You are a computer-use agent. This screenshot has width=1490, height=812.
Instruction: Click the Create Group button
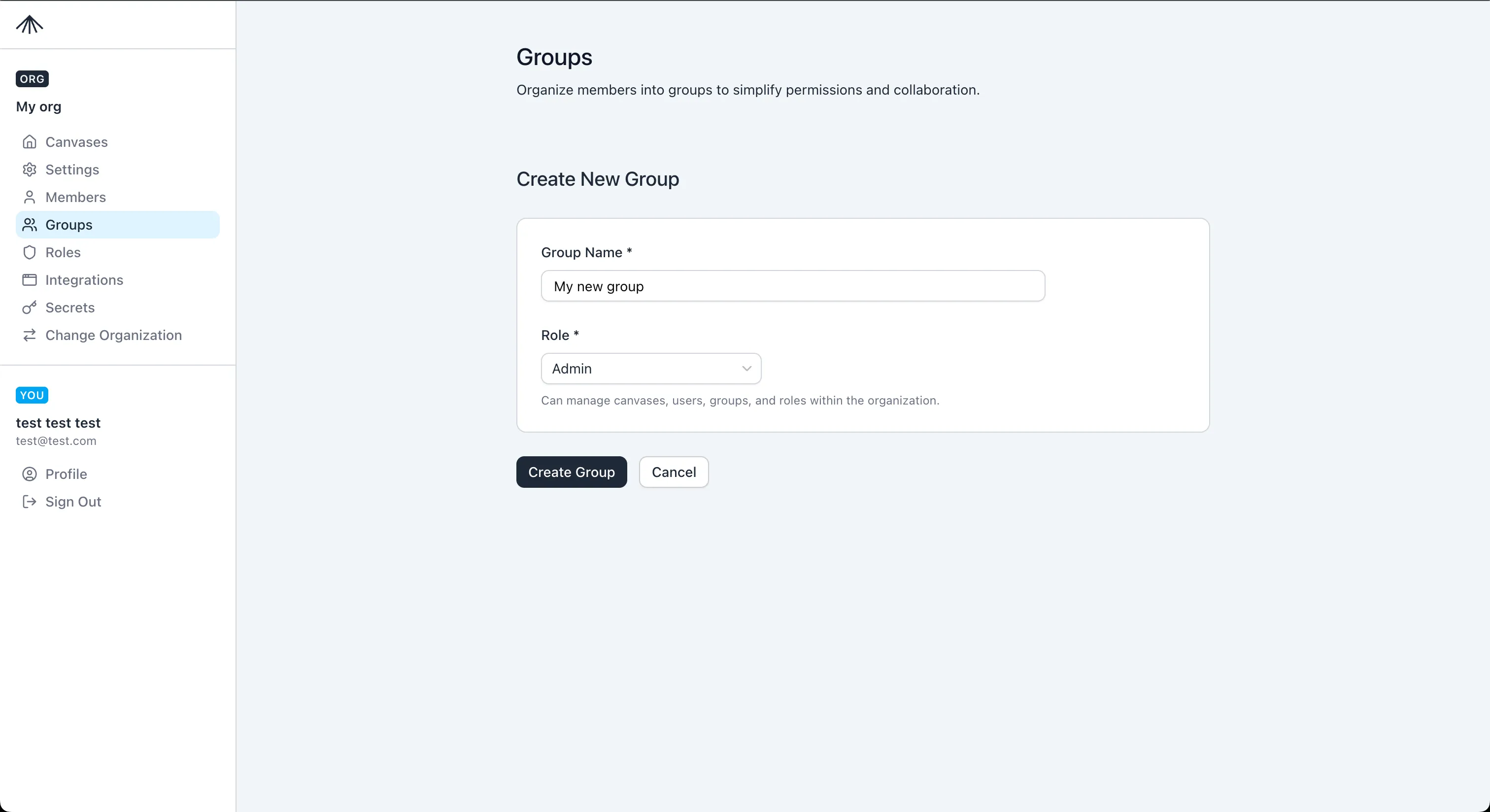[572, 472]
